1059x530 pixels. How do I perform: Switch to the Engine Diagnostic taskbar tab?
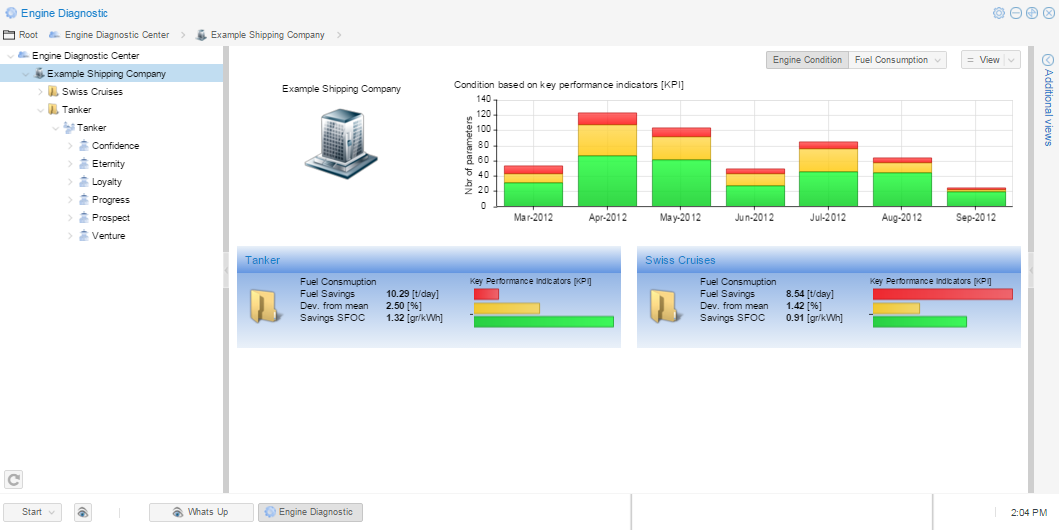(310, 512)
